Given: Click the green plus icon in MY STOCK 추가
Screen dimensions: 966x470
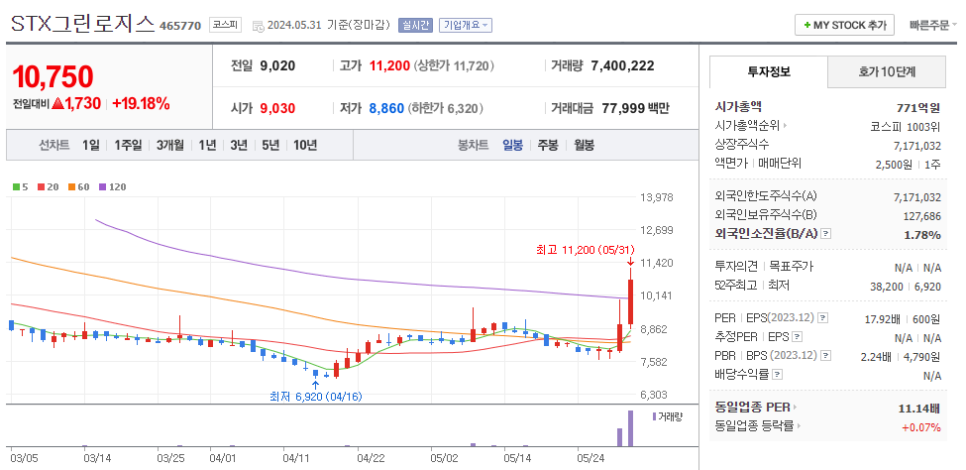Looking at the screenshot, I should click(807, 25).
